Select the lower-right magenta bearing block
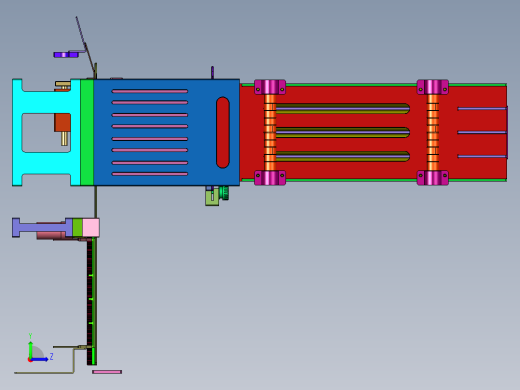The width and height of the screenshot is (520, 390). point(433,178)
